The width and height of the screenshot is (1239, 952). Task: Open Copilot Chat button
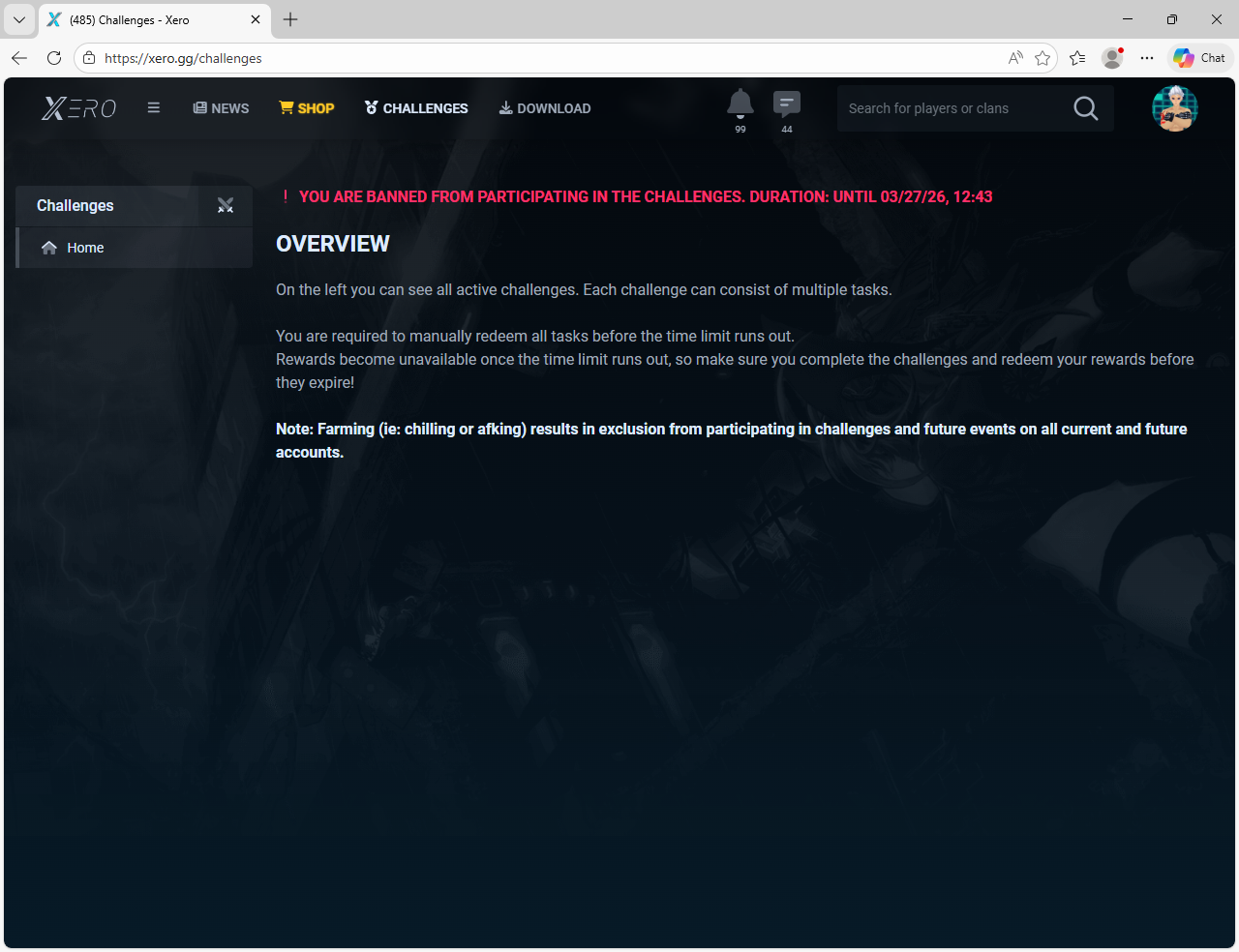coord(1200,58)
